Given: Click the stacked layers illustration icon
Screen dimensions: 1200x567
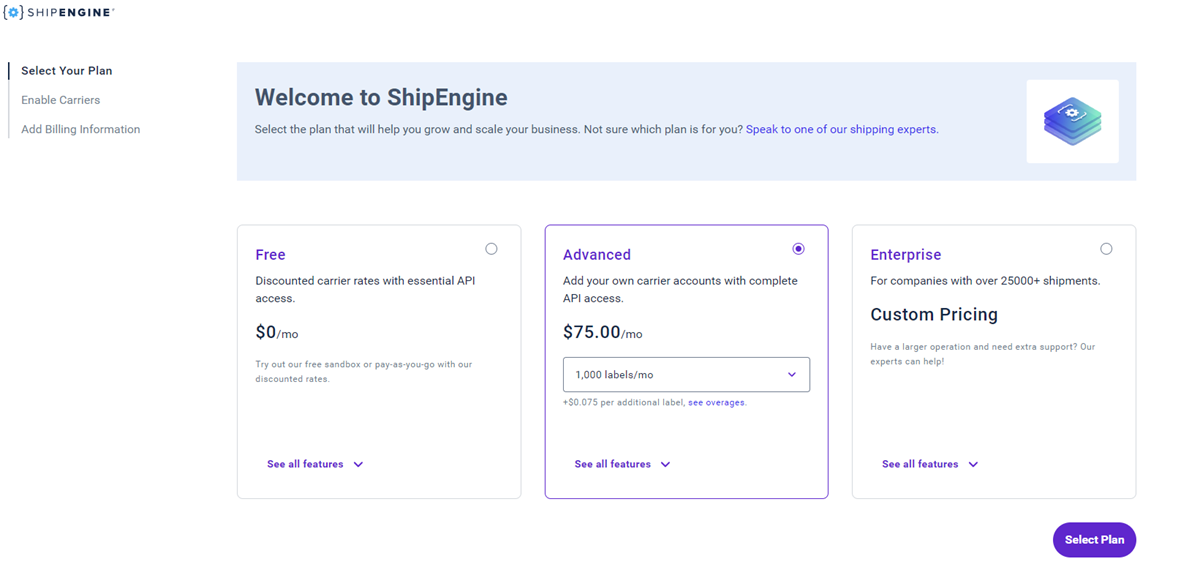Looking at the screenshot, I should tap(1072, 121).
